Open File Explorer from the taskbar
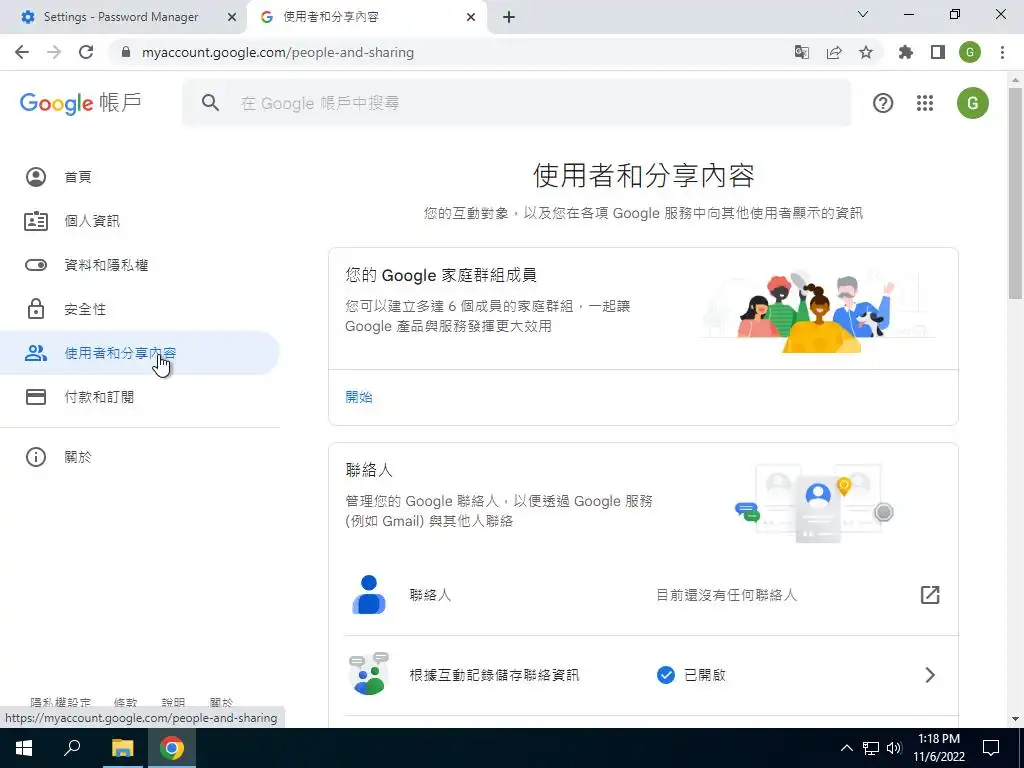The height and width of the screenshot is (768, 1024). [x=122, y=748]
